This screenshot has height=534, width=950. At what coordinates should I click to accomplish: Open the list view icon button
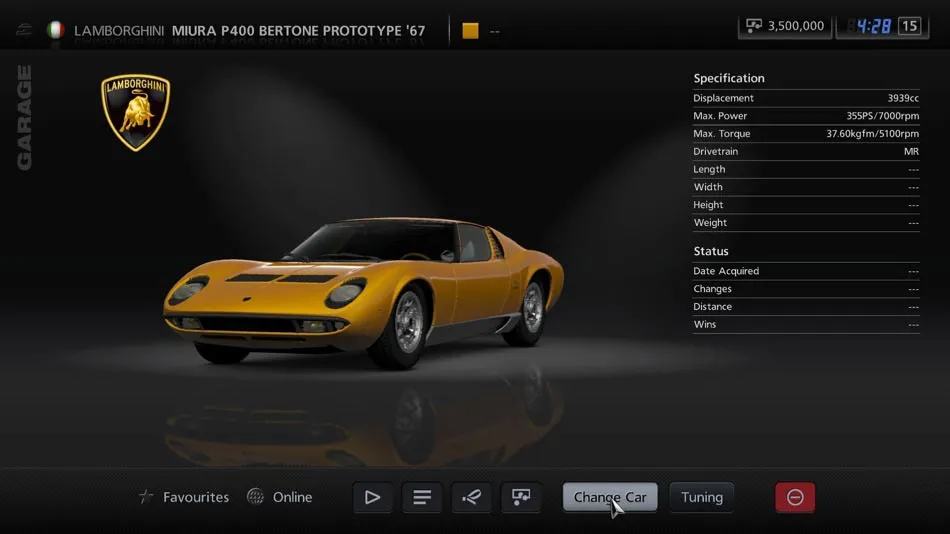422,497
